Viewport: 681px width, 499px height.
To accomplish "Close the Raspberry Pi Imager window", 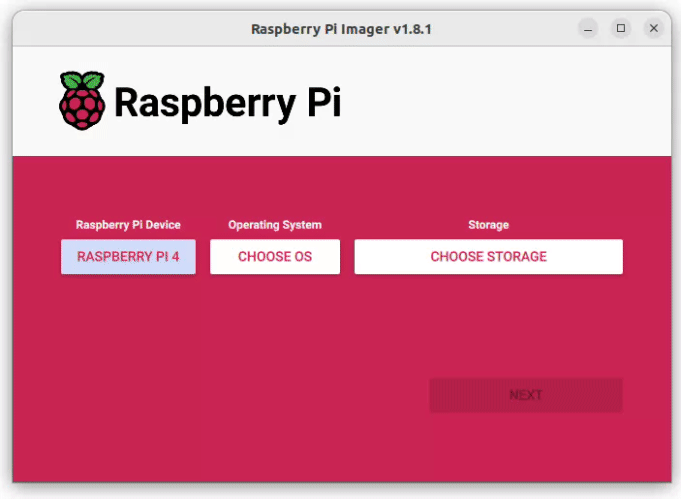I will click(654, 28).
